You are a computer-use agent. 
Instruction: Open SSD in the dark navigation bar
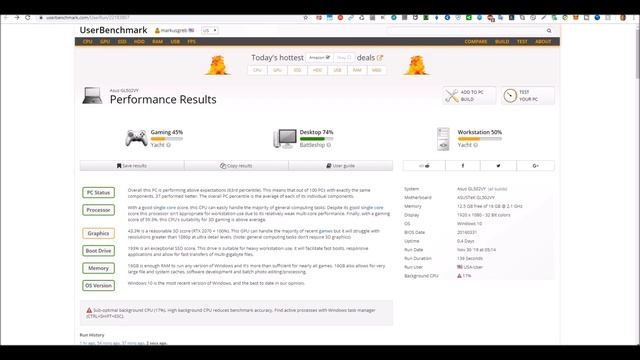(x=122, y=42)
